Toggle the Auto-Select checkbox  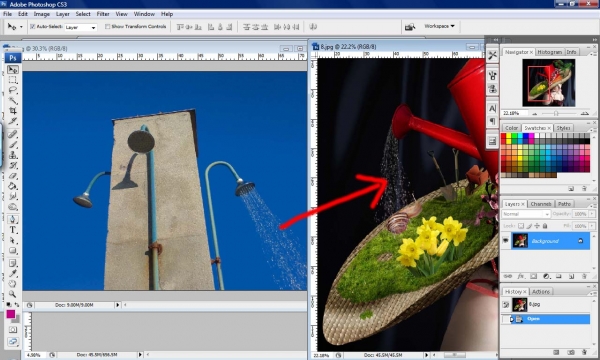(33, 26)
